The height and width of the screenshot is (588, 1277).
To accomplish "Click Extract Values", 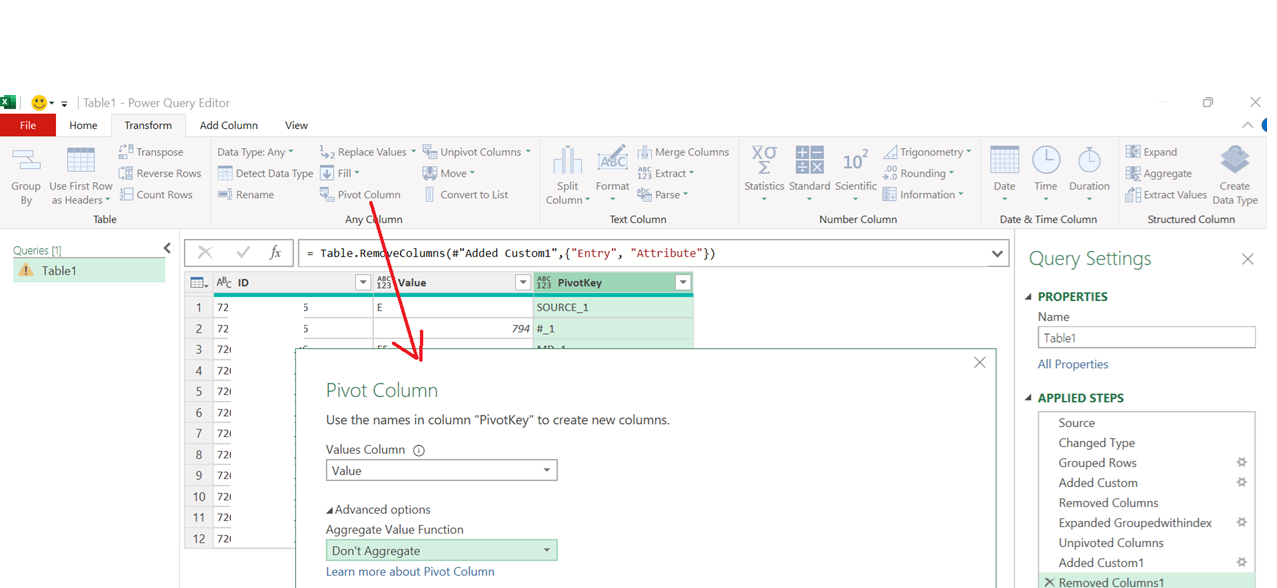I will (1166, 195).
